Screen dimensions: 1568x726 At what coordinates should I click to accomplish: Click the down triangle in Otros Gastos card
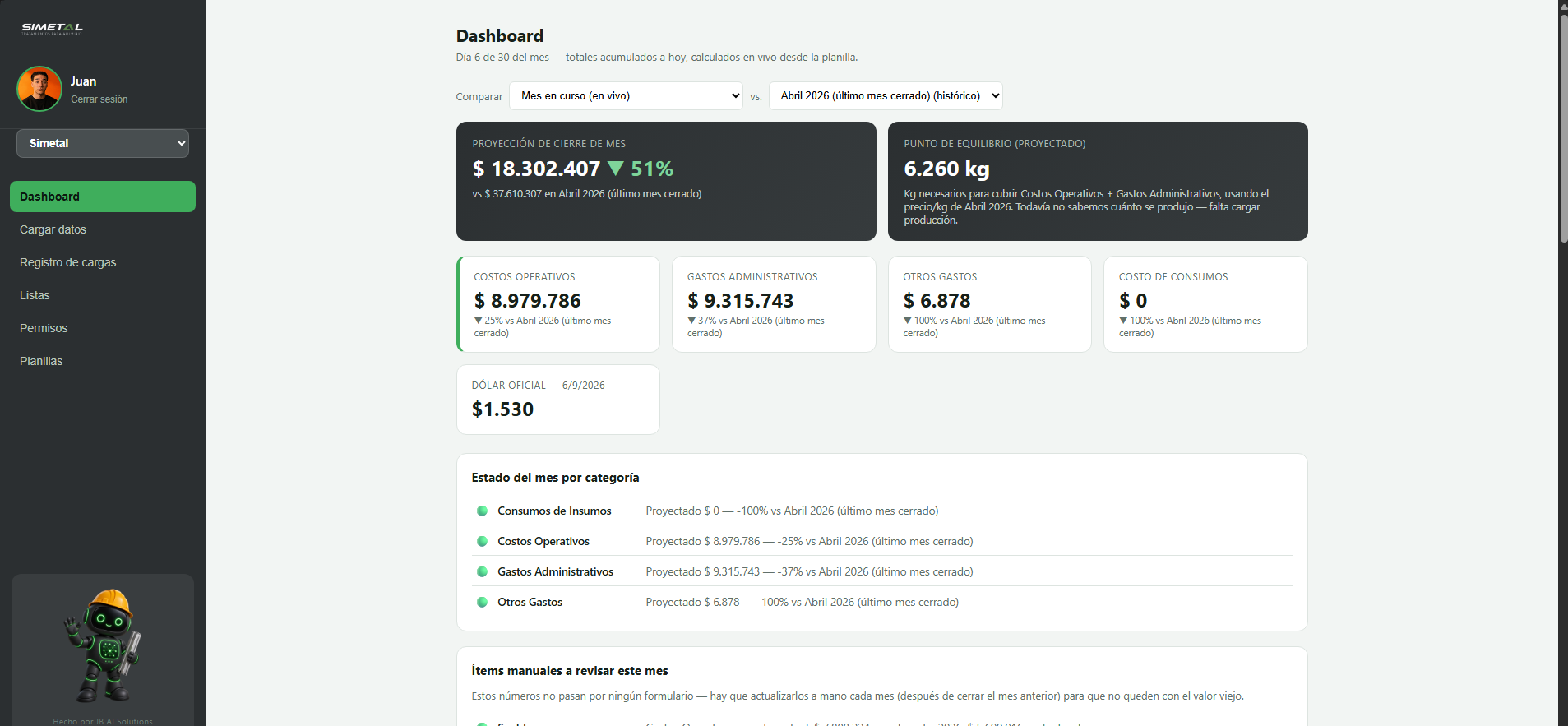[x=908, y=321]
